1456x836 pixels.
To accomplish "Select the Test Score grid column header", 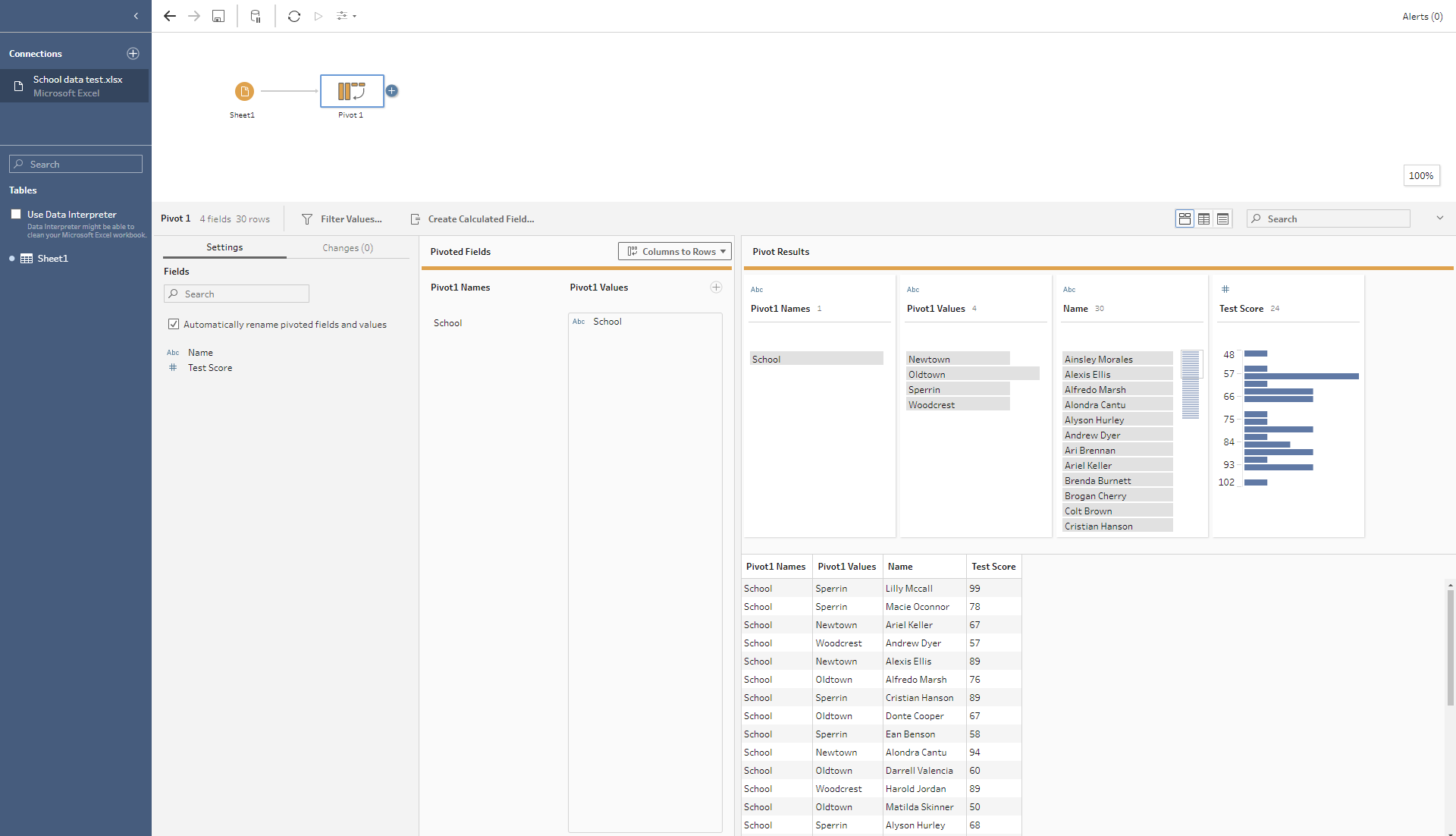I will pyautogui.click(x=993, y=567).
